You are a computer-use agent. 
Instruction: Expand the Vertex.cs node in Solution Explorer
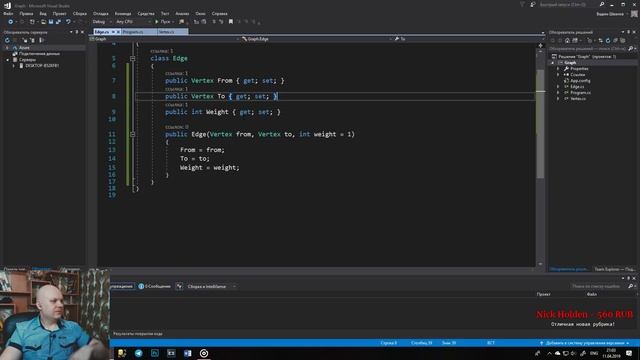tap(558, 98)
